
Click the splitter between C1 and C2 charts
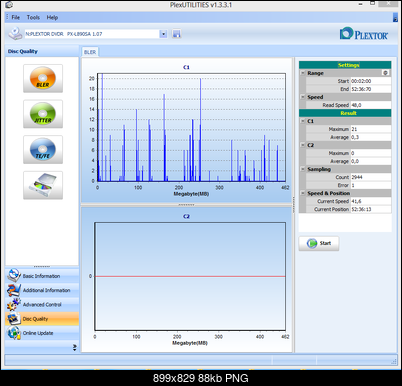click(x=186, y=205)
